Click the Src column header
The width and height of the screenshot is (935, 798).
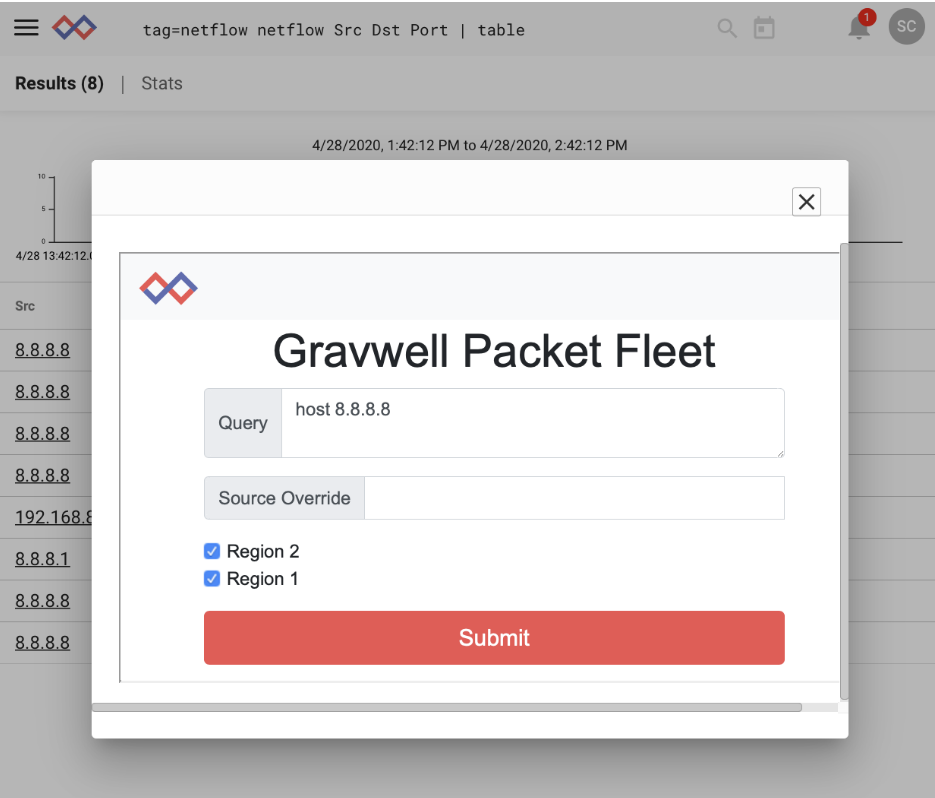pos(25,306)
